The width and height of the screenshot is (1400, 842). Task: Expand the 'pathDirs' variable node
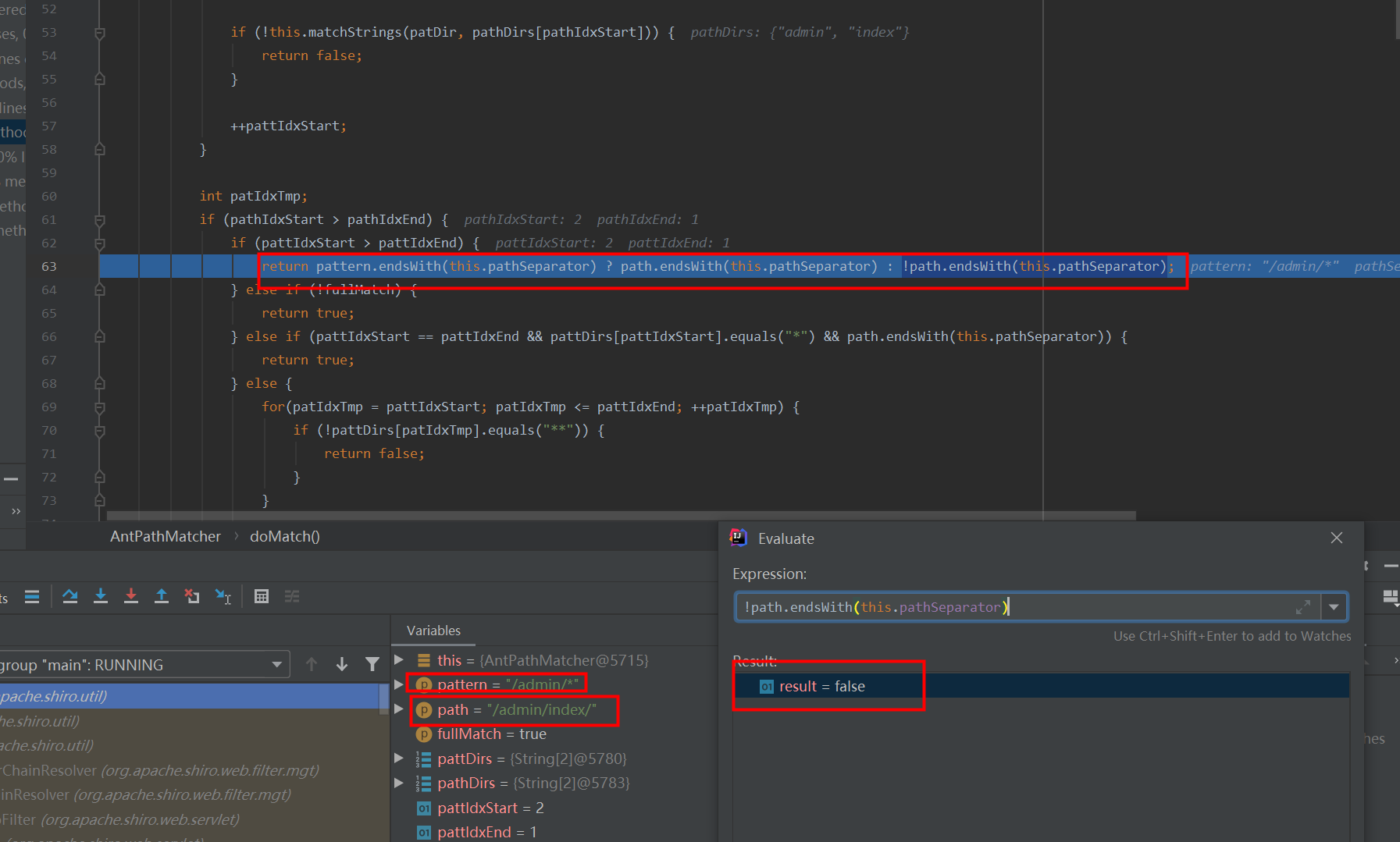coord(399,783)
